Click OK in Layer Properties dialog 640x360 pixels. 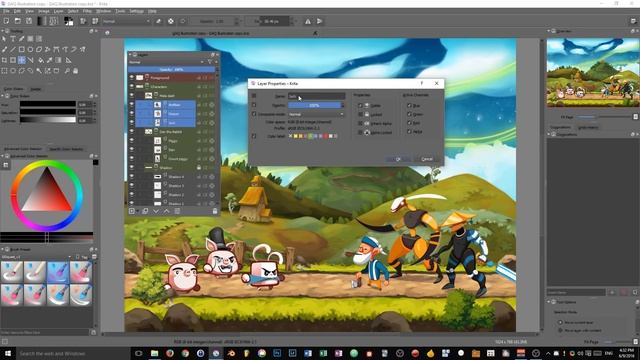398,159
